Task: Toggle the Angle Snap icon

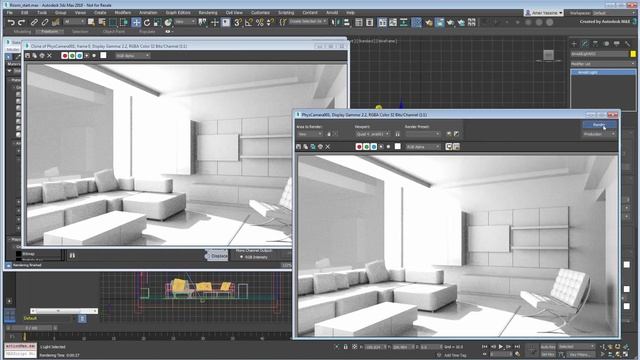Action: tap(249, 22)
